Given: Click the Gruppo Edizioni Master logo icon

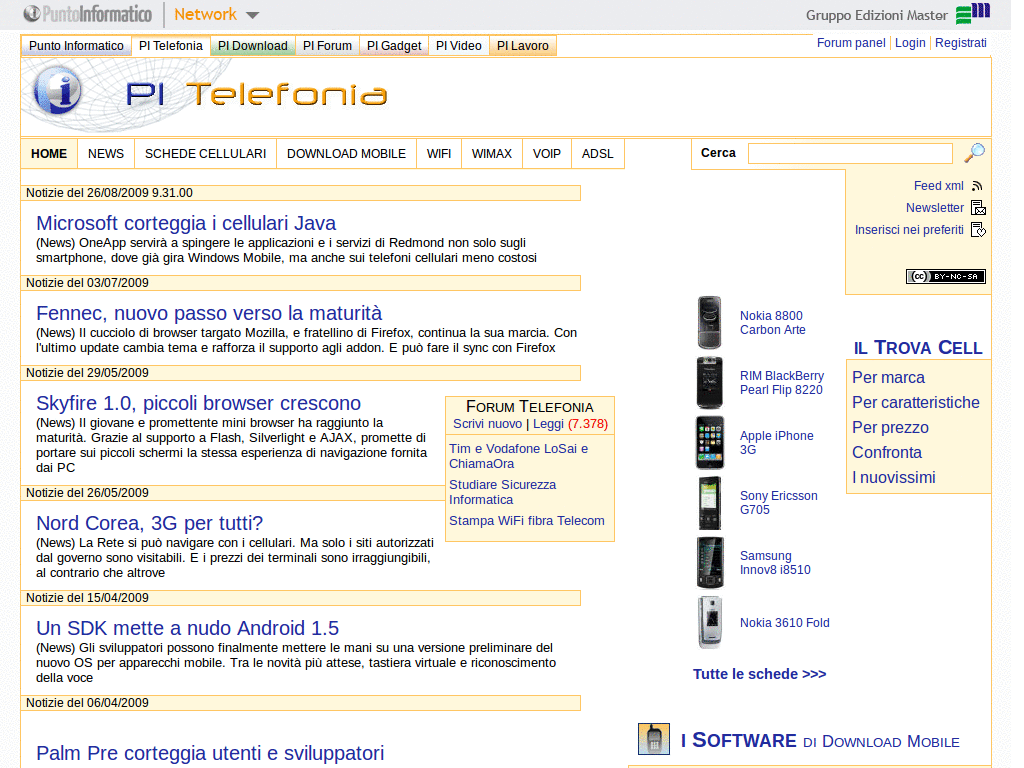Looking at the screenshot, I should coord(972,13).
